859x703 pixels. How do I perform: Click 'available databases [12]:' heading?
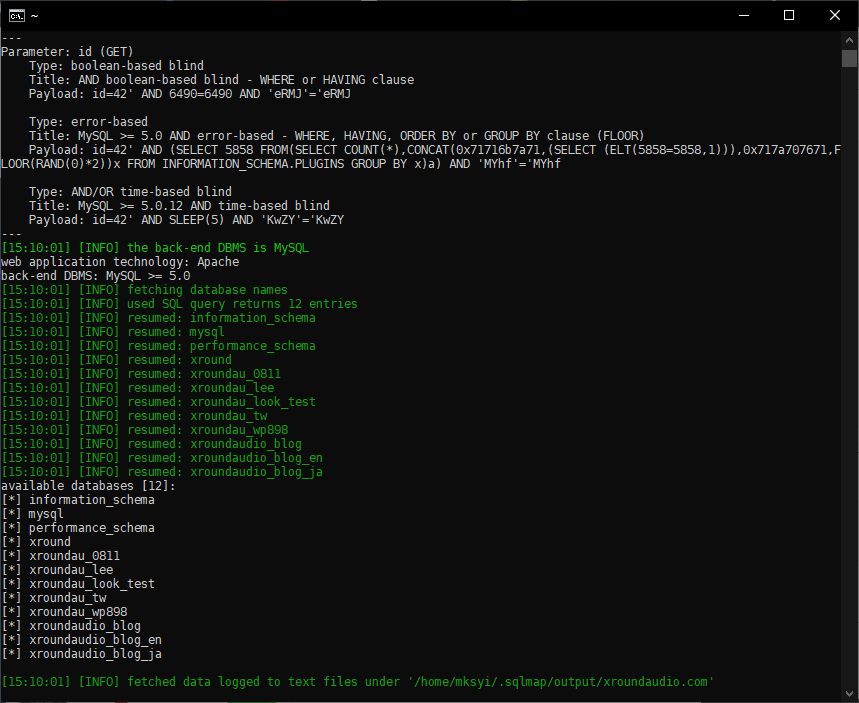[x=88, y=485]
